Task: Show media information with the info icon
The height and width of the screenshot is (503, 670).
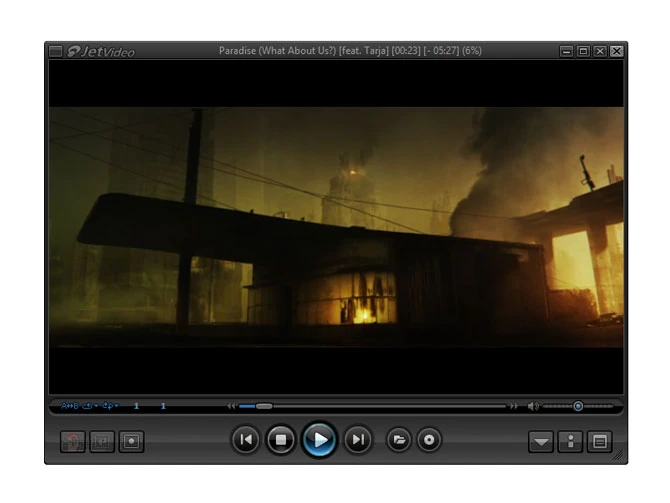Action: coord(570,441)
